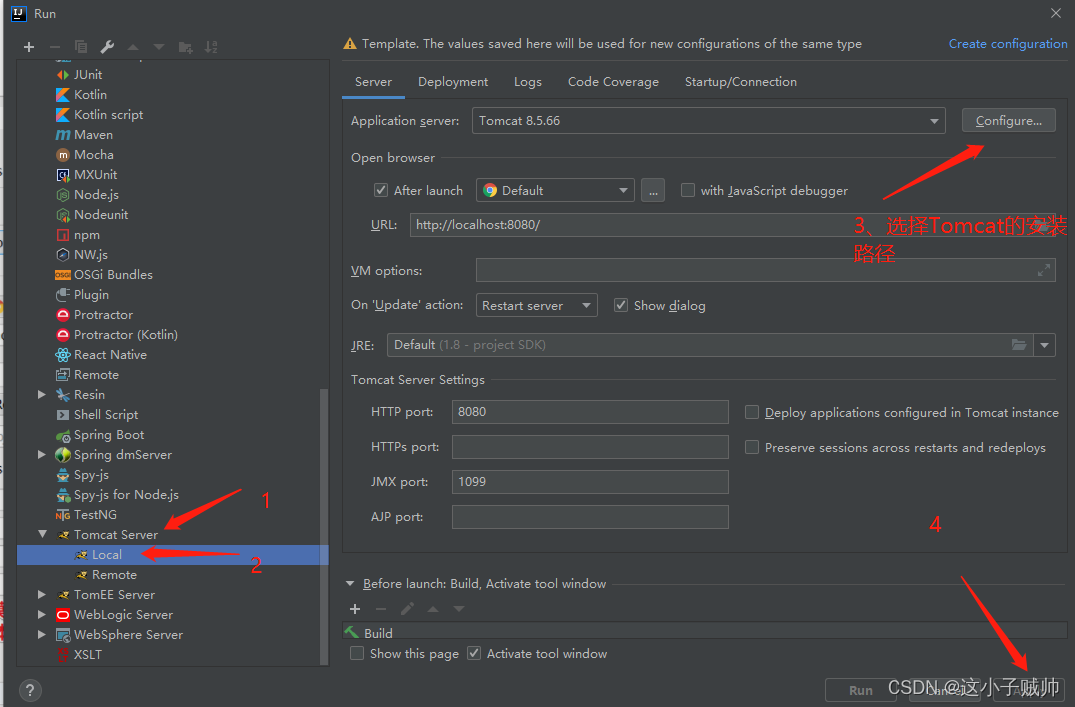This screenshot has height=707, width=1075.
Task: Expand the Spring dmServer tree node
Action: pyautogui.click(x=42, y=455)
